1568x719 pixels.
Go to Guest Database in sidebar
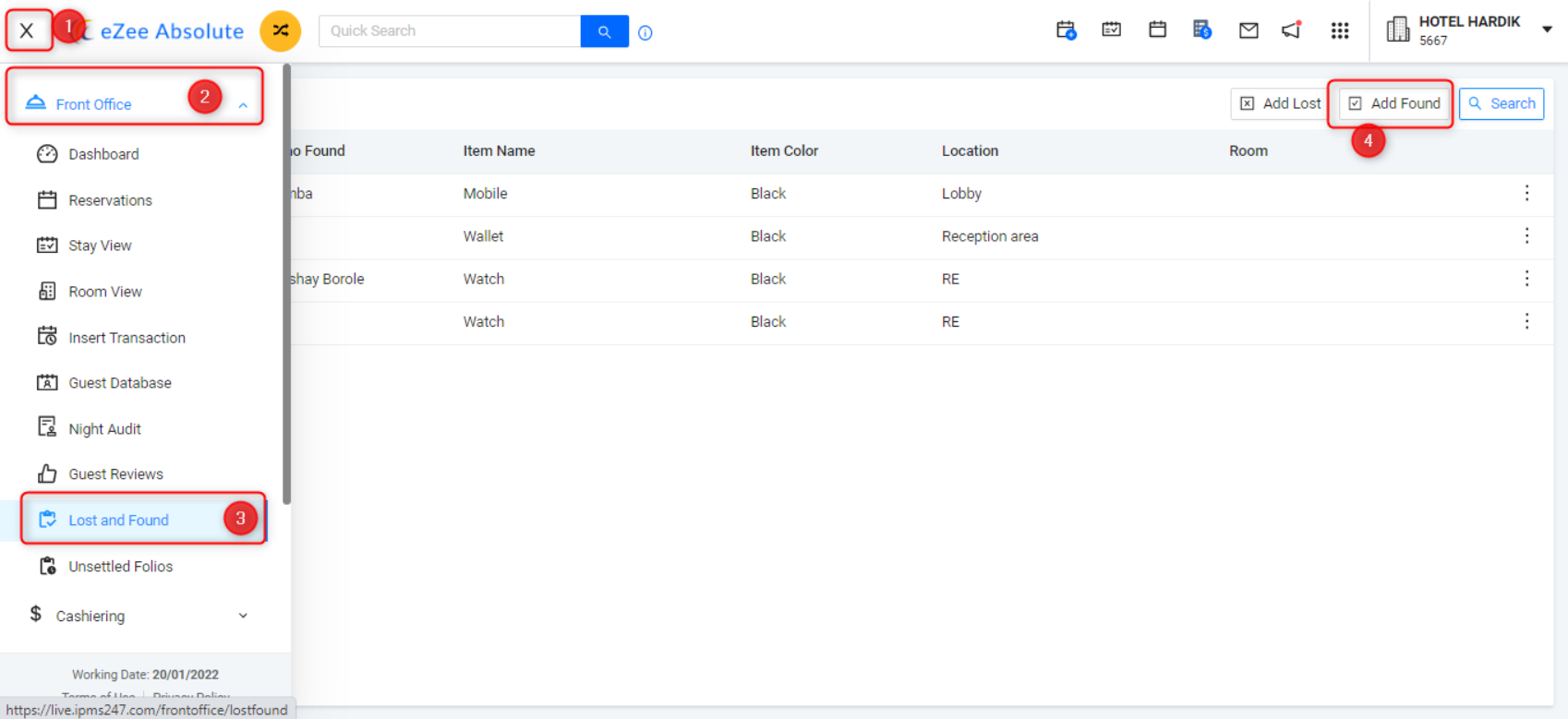pyautogui.click(x=119, y=383)
